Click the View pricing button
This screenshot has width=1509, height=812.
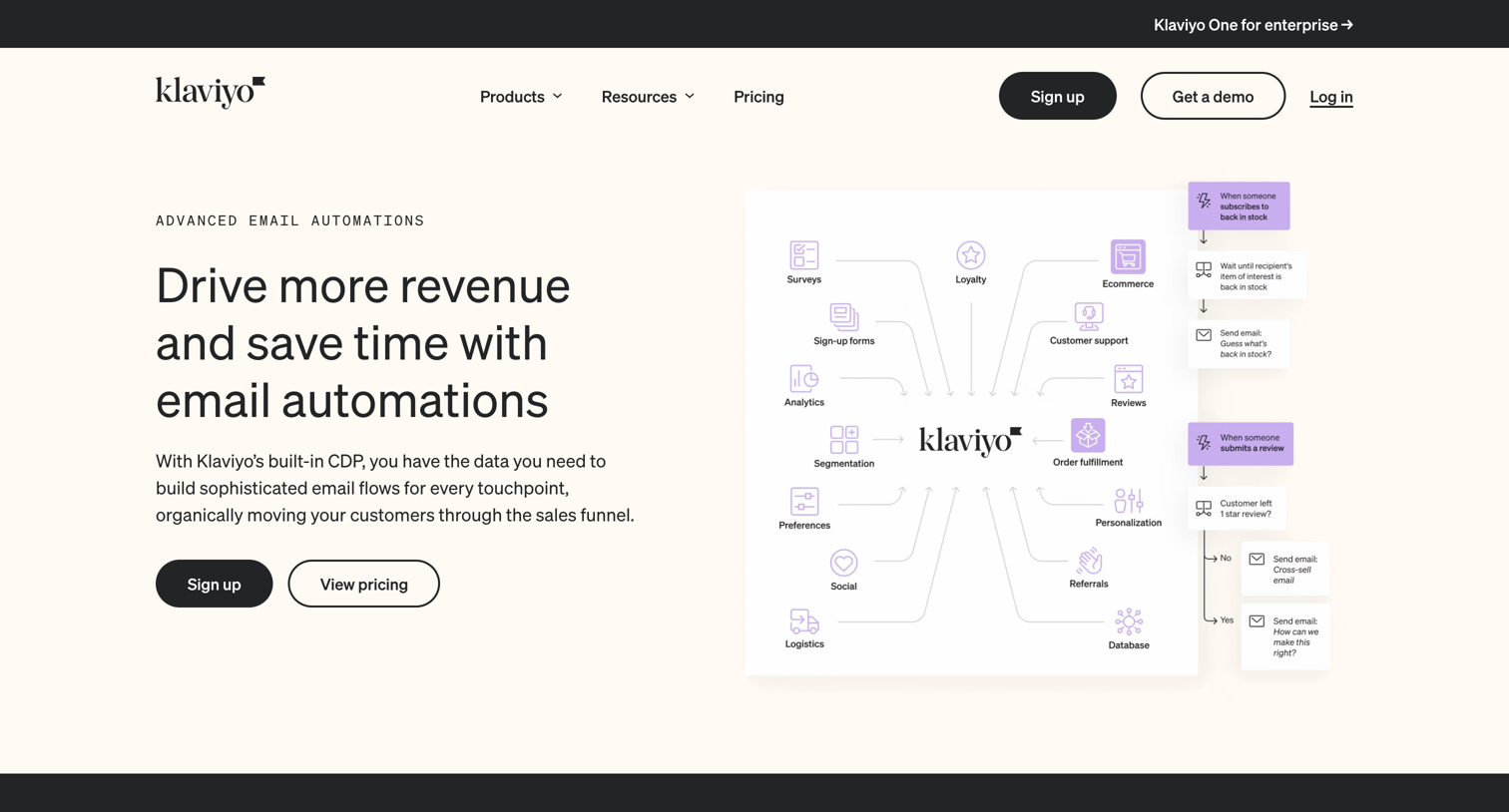(363, 584)
